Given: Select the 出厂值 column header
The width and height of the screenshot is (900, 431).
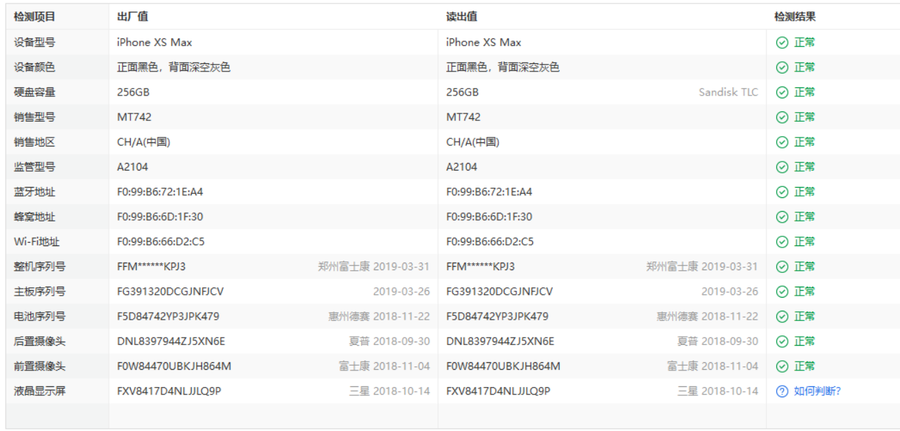Looking at the screenshot, I should pyautogui.click(x=133, y=17).
